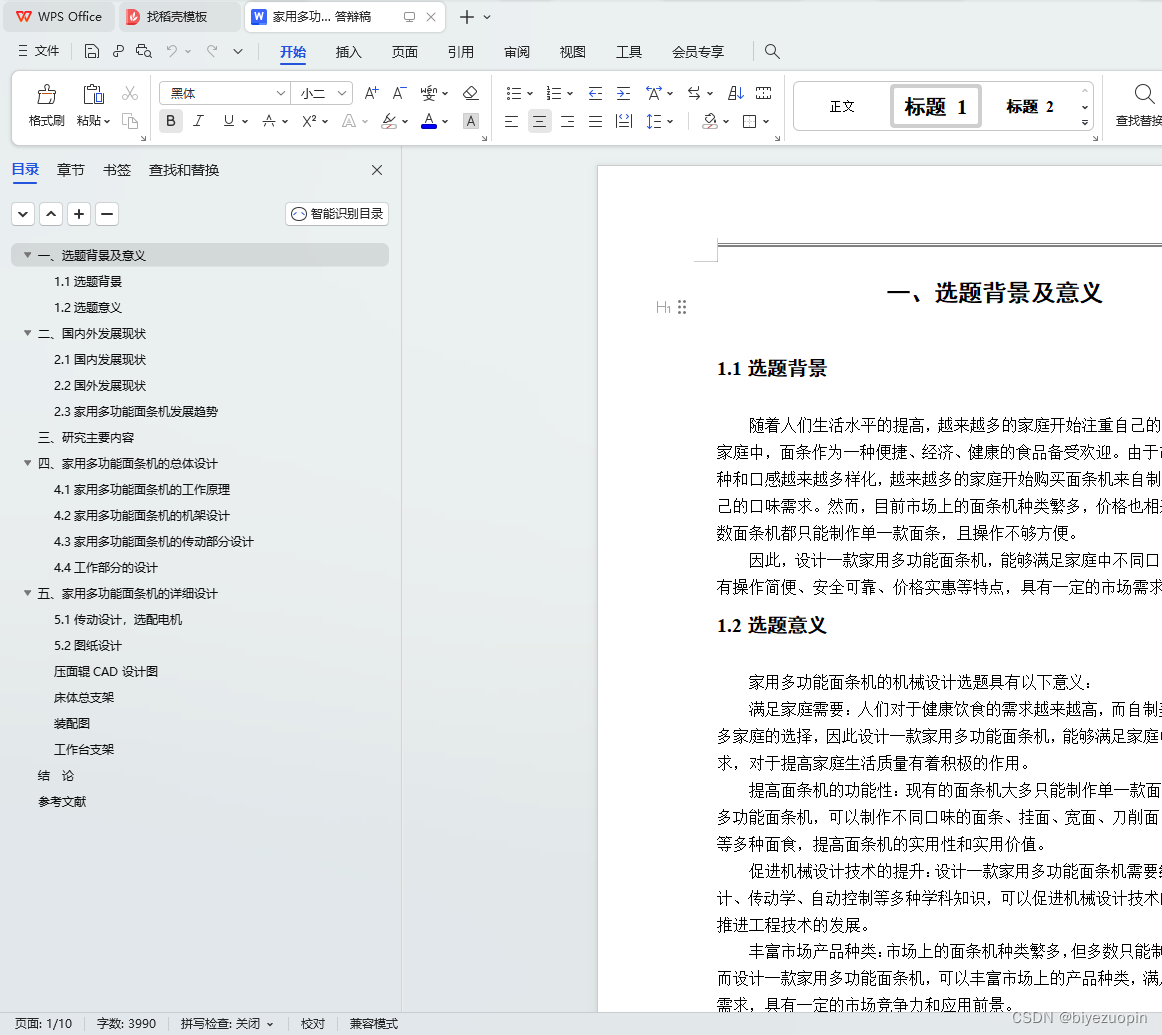1162x1035 pixels.
Task: Click the font color A swatch
Action: click(x=428, y=122)
